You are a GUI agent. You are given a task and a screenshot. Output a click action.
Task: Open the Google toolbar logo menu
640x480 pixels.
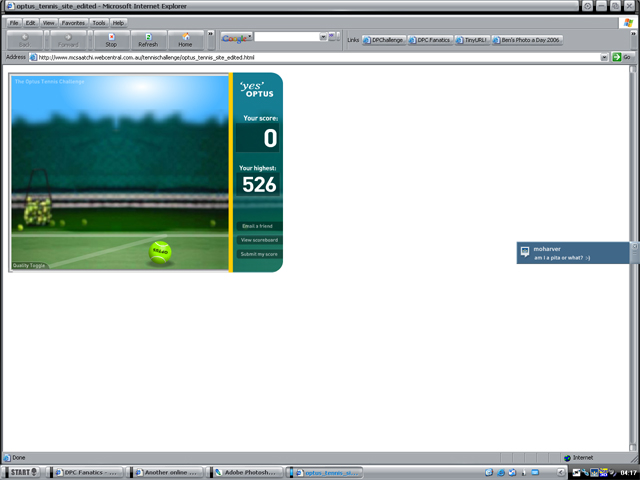pyautogui.click(x=236, y=38)
